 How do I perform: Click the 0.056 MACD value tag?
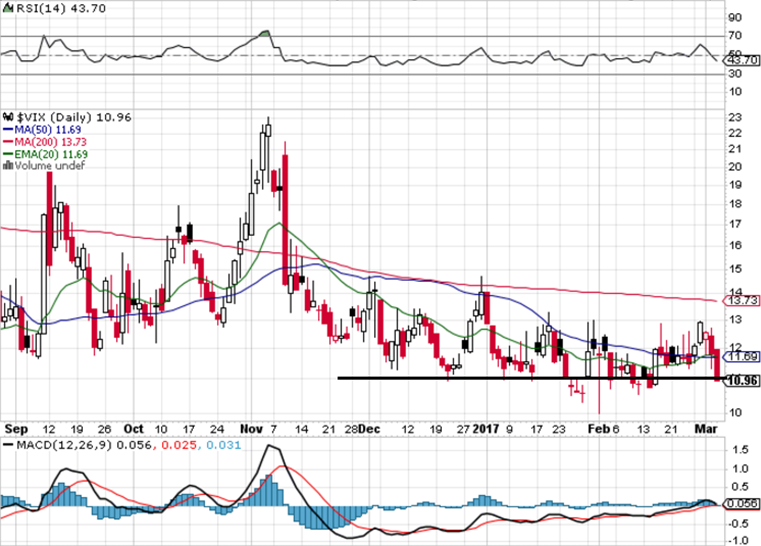742,504
